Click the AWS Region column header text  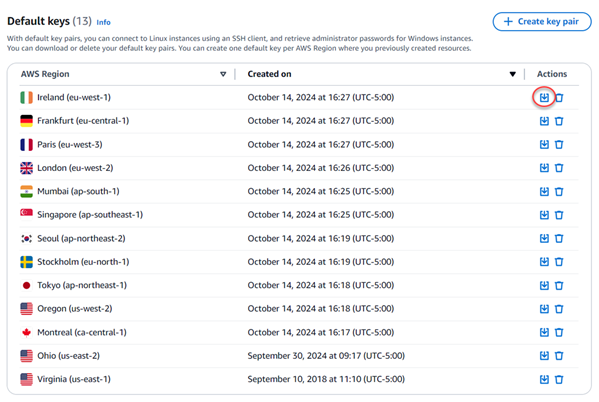tap(45, 74)
